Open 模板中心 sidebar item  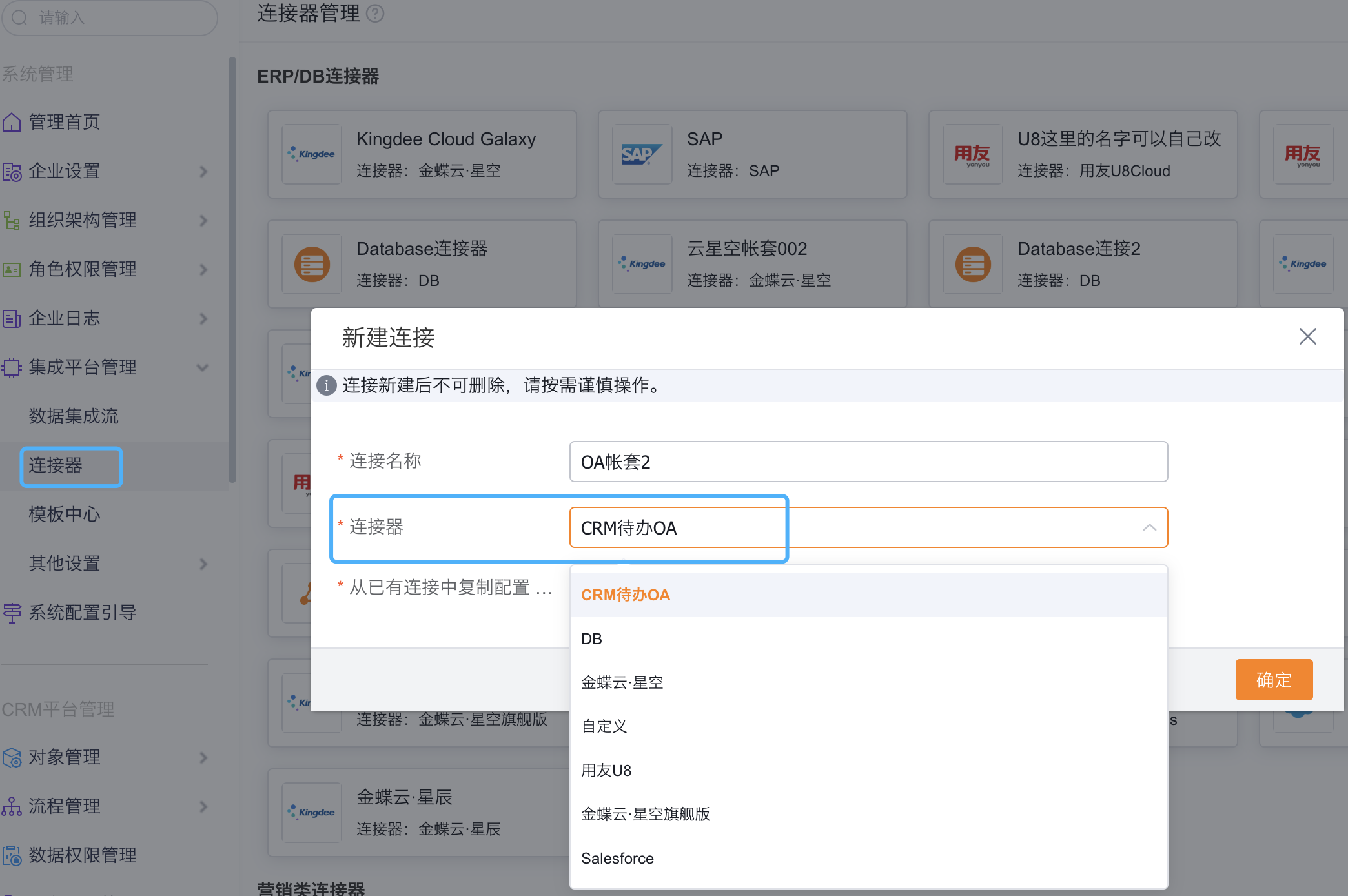[65, 514]
